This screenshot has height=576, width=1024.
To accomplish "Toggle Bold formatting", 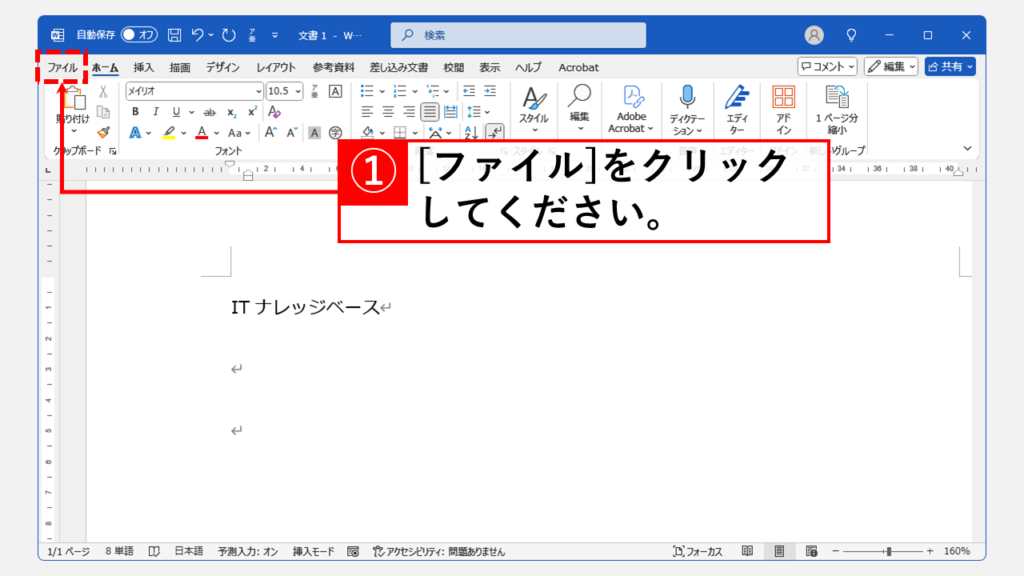I will (135, 112).
